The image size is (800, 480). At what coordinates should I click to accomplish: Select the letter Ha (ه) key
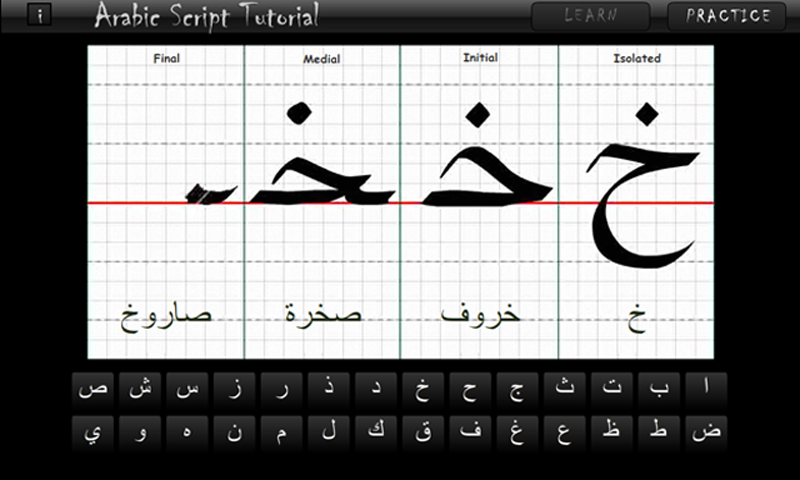coord(187,433)
